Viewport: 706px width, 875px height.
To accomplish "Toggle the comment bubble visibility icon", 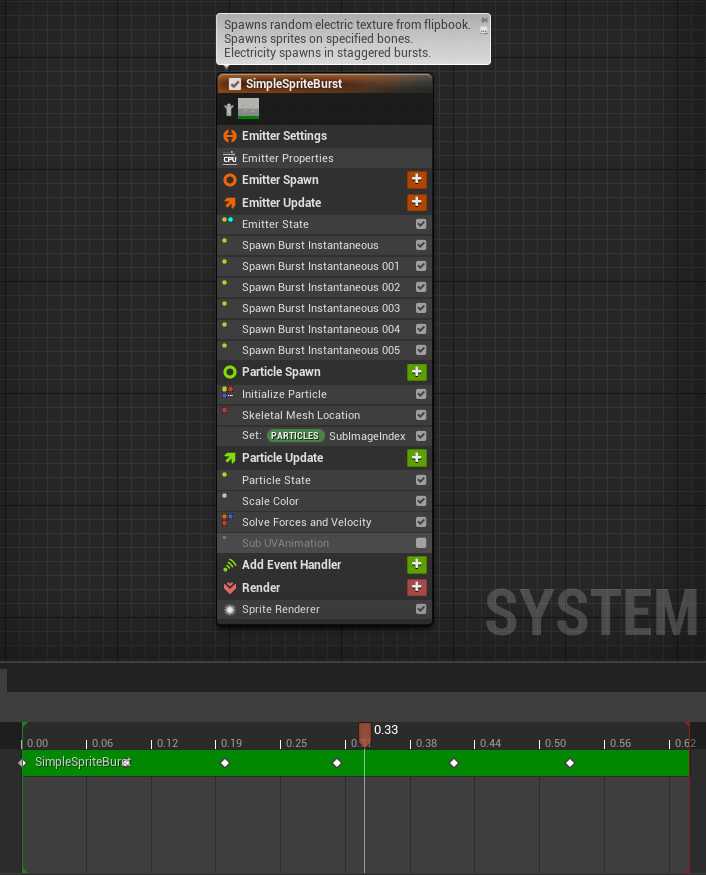I will [484, 31].
